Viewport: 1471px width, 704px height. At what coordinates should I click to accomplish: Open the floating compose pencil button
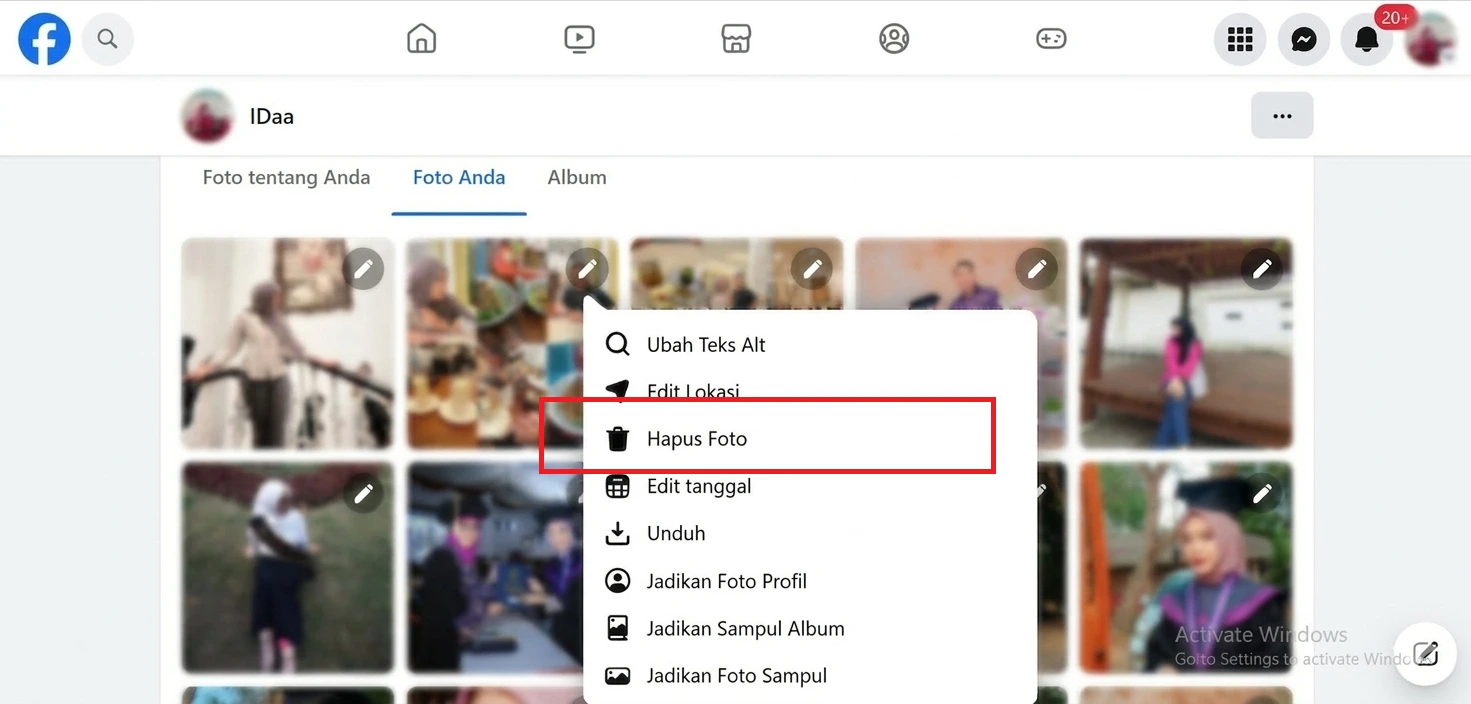click(x=1424, y=654)
